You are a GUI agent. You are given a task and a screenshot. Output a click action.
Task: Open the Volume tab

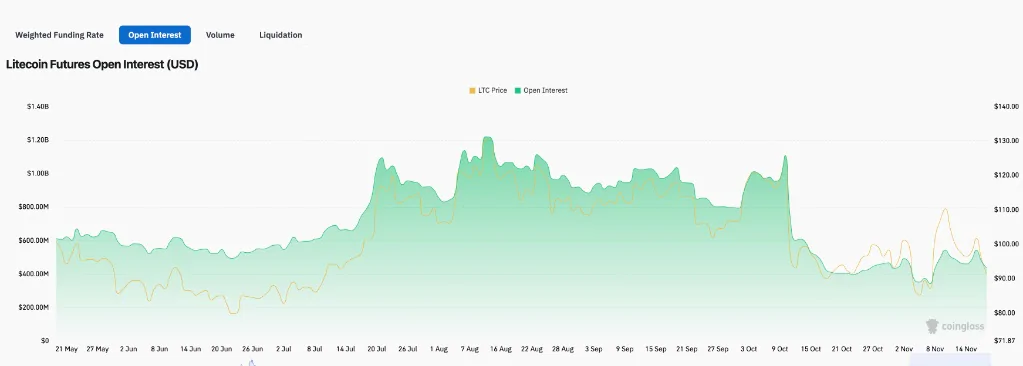[220, 35]
